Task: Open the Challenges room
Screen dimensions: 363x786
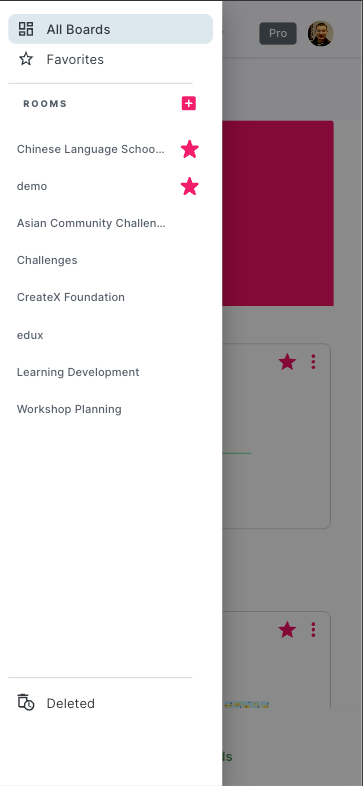Action: pos(47,260)
